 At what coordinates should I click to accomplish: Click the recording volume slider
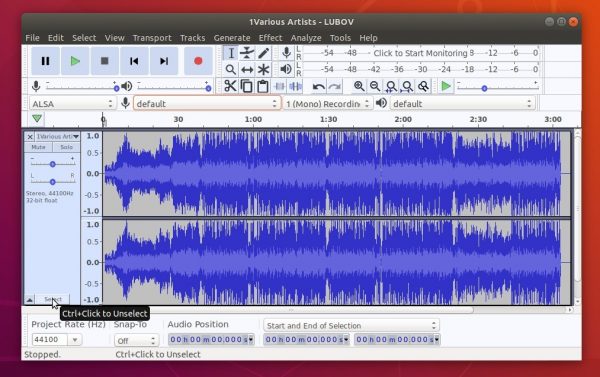tap(81, 88)
